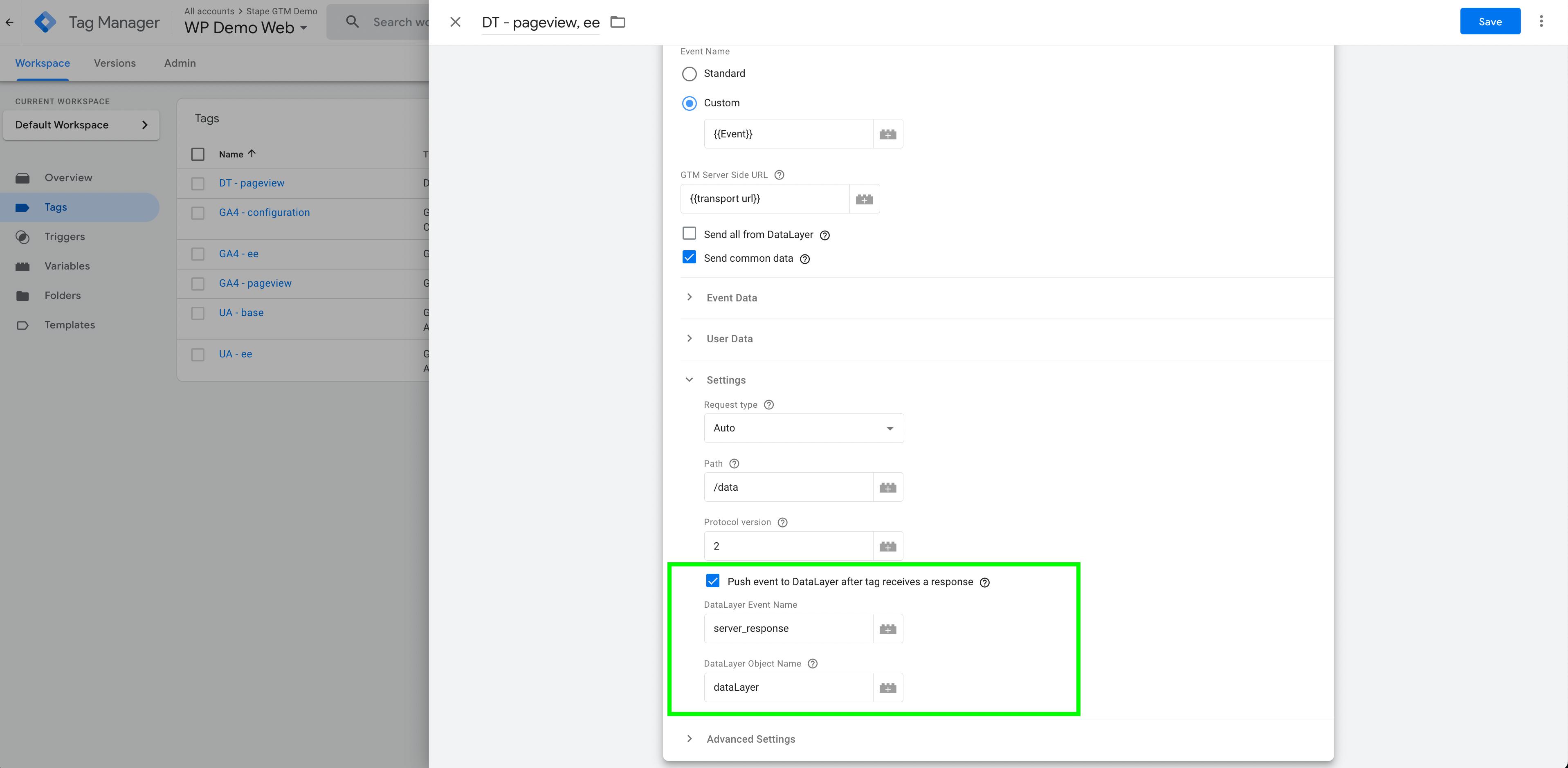Click the All accounts breadcrumb link
The width and height of the screenshot is (1568, 768).
(x=209, y=11)
